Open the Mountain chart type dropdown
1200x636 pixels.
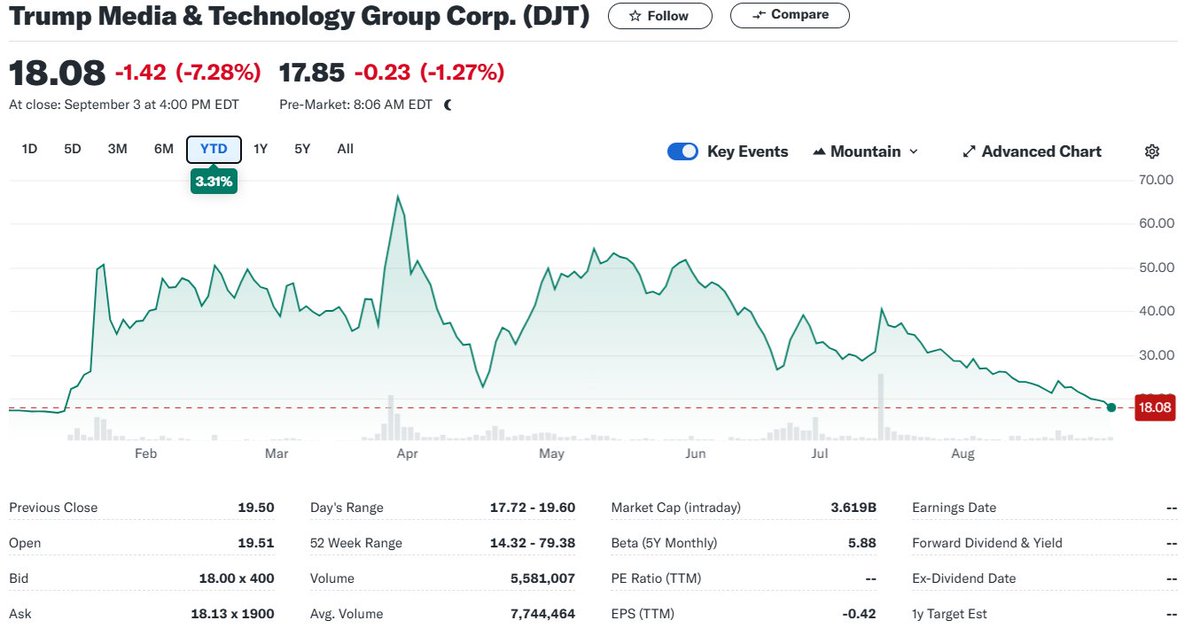click(865, 152)
